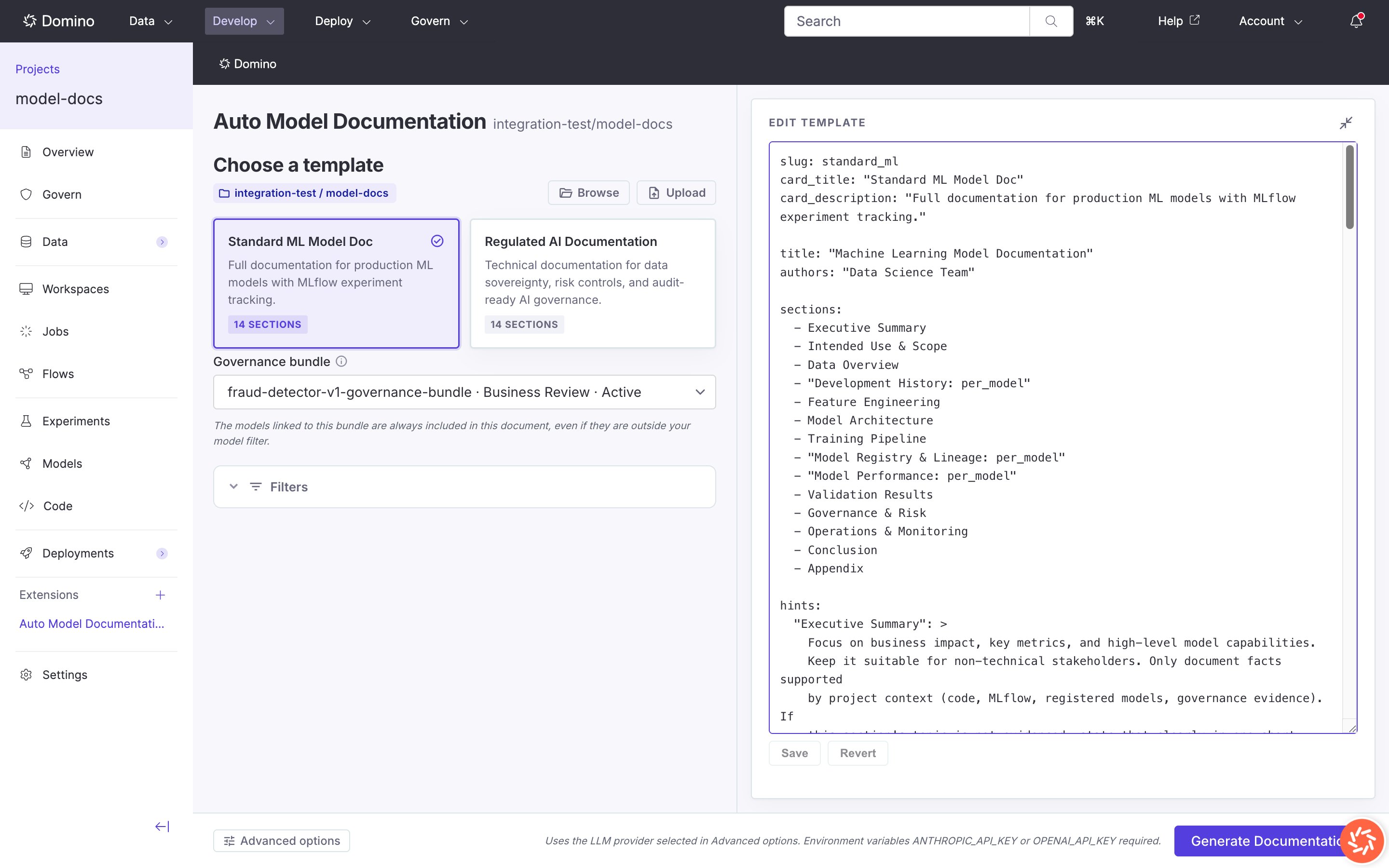The height and width of the screenshot is (868, 1389).
Task: Click the Browse button
Action: (x=588, y=193)
